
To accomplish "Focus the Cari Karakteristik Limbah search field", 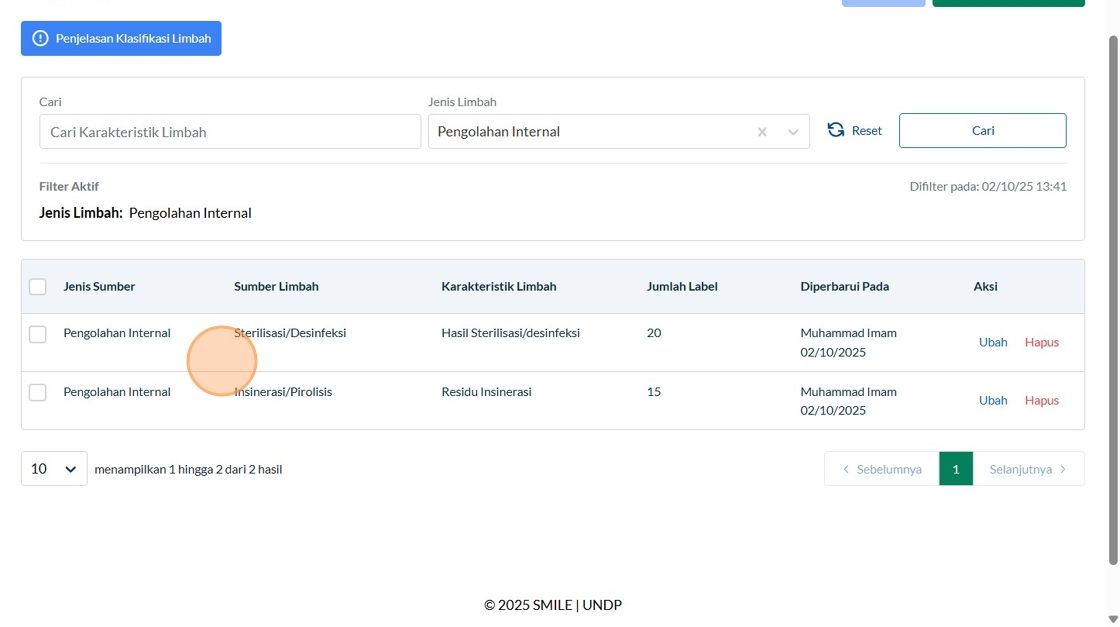I will [x=230, y=132].
